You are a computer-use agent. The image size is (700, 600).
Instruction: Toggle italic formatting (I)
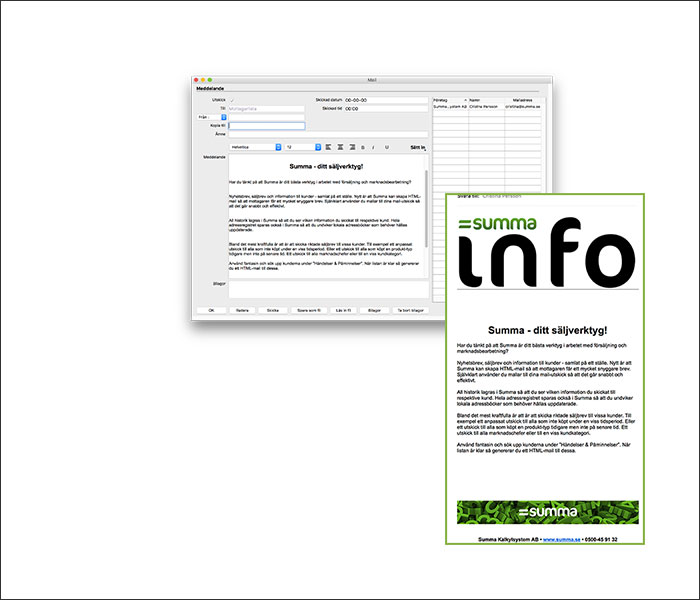(x=373, y=147)
